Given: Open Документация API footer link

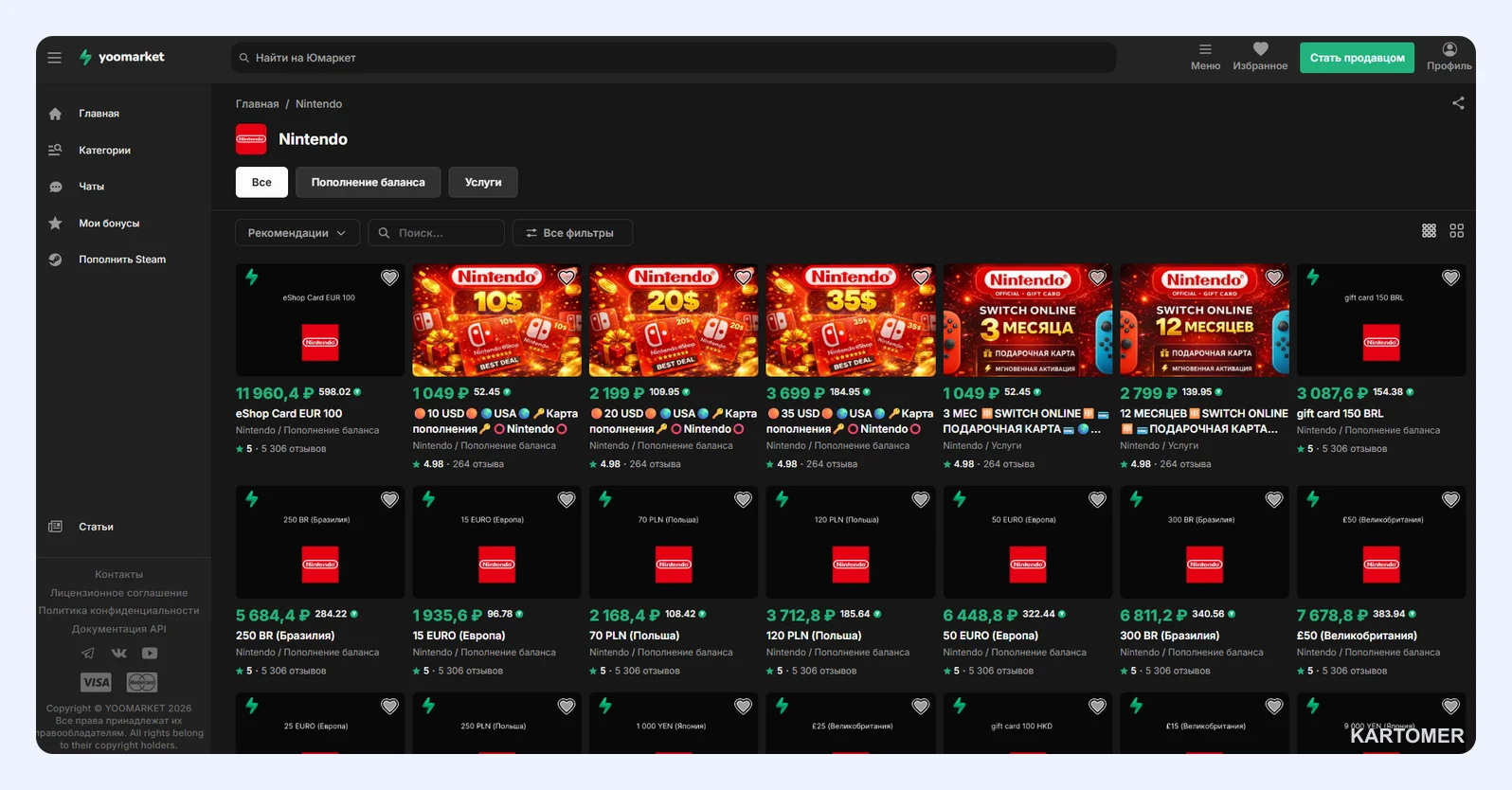Looking at the screenshot, I should (119, 629).
